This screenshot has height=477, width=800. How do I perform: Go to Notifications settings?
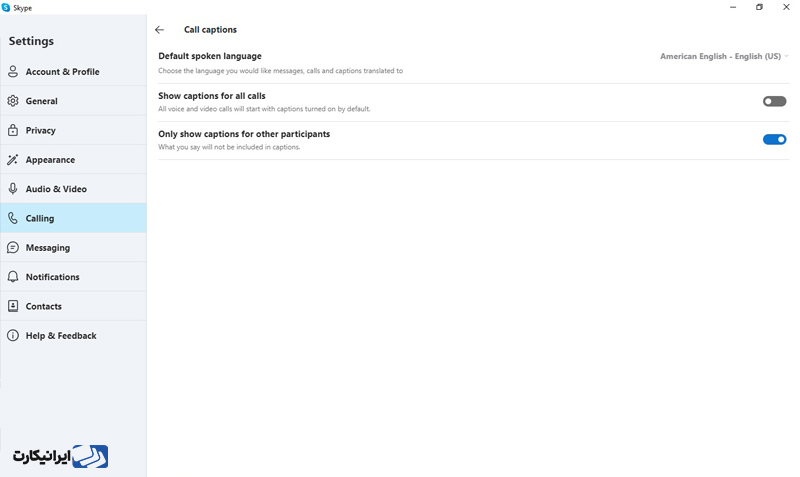[73, 277]
